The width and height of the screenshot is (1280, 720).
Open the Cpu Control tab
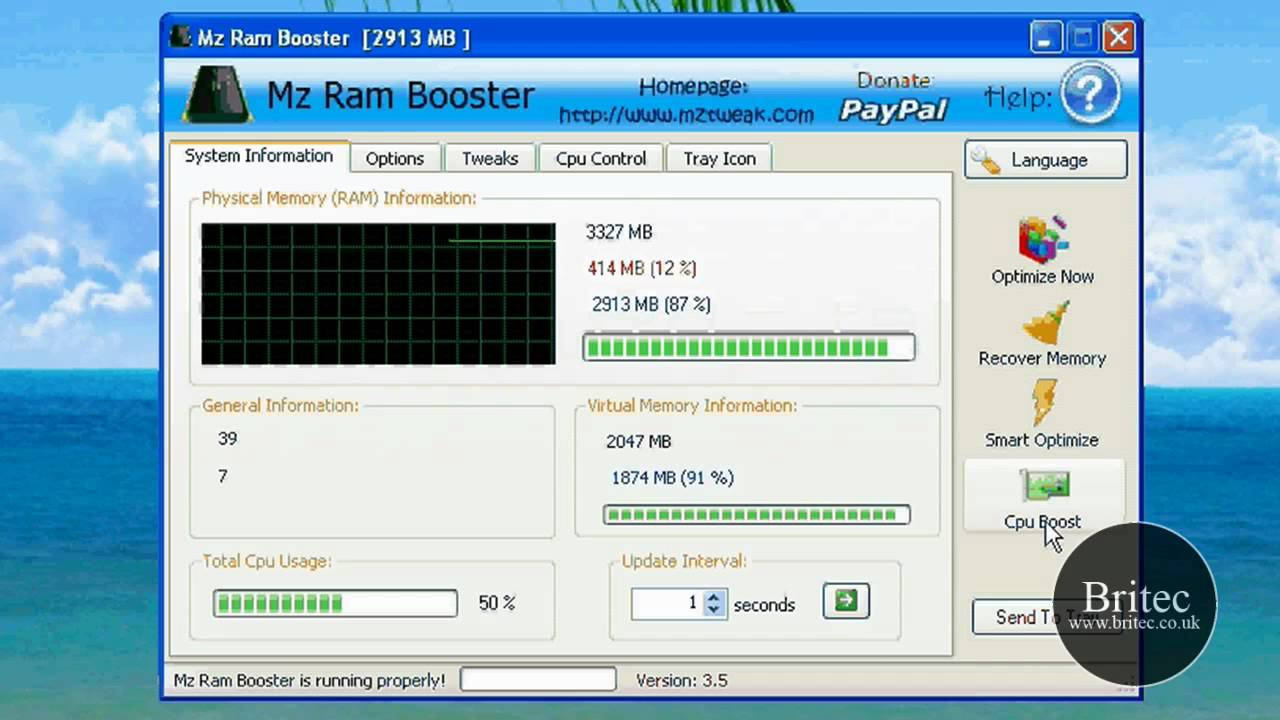tap(601, 158)
